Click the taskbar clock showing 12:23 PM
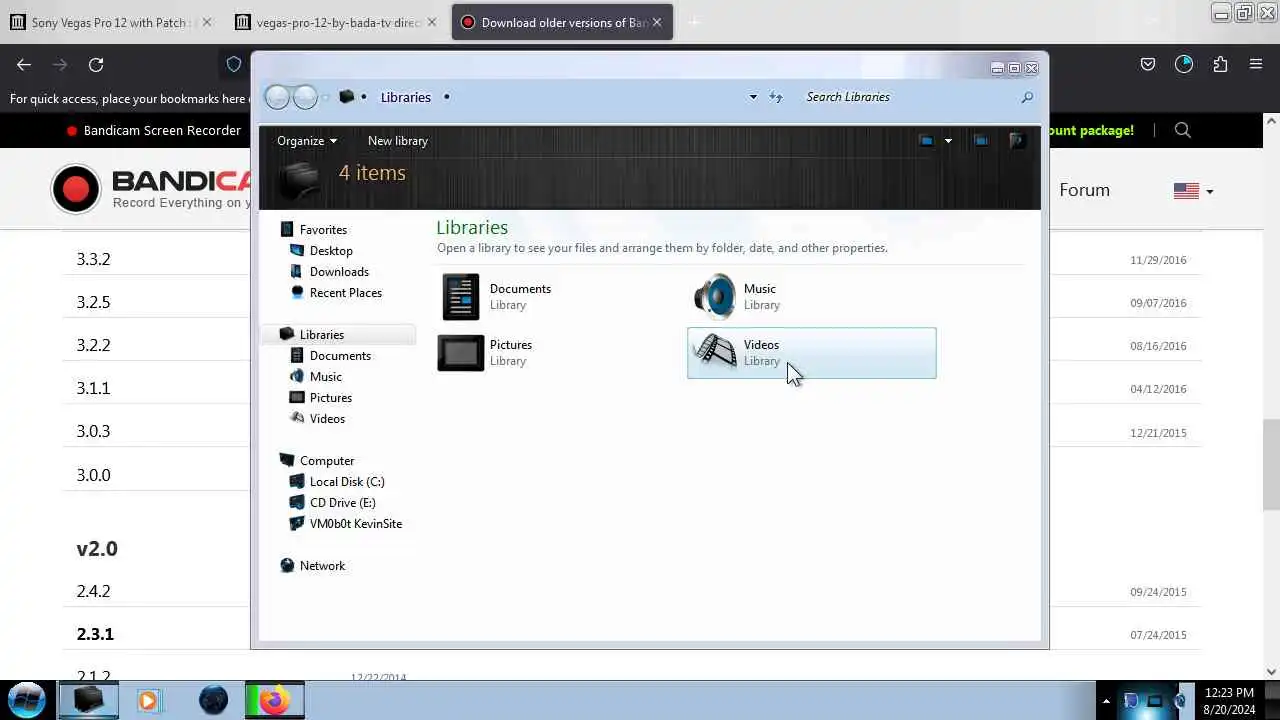Screen dimensions: 1280x720 pos(1229,692)
